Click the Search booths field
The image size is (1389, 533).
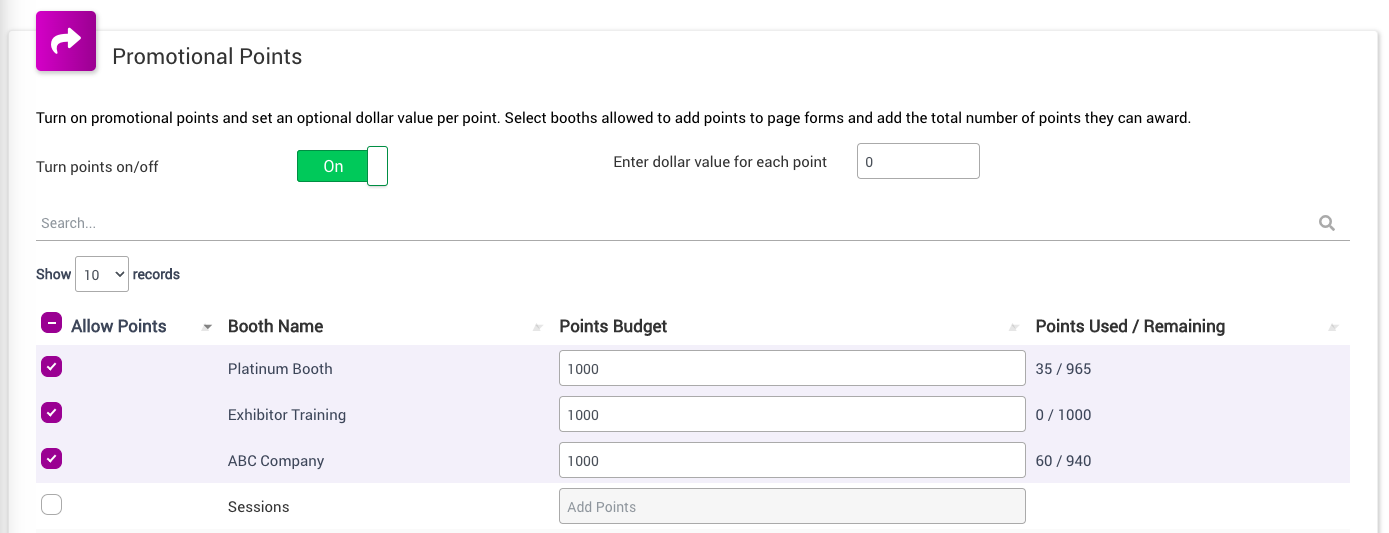click(693, 223)
